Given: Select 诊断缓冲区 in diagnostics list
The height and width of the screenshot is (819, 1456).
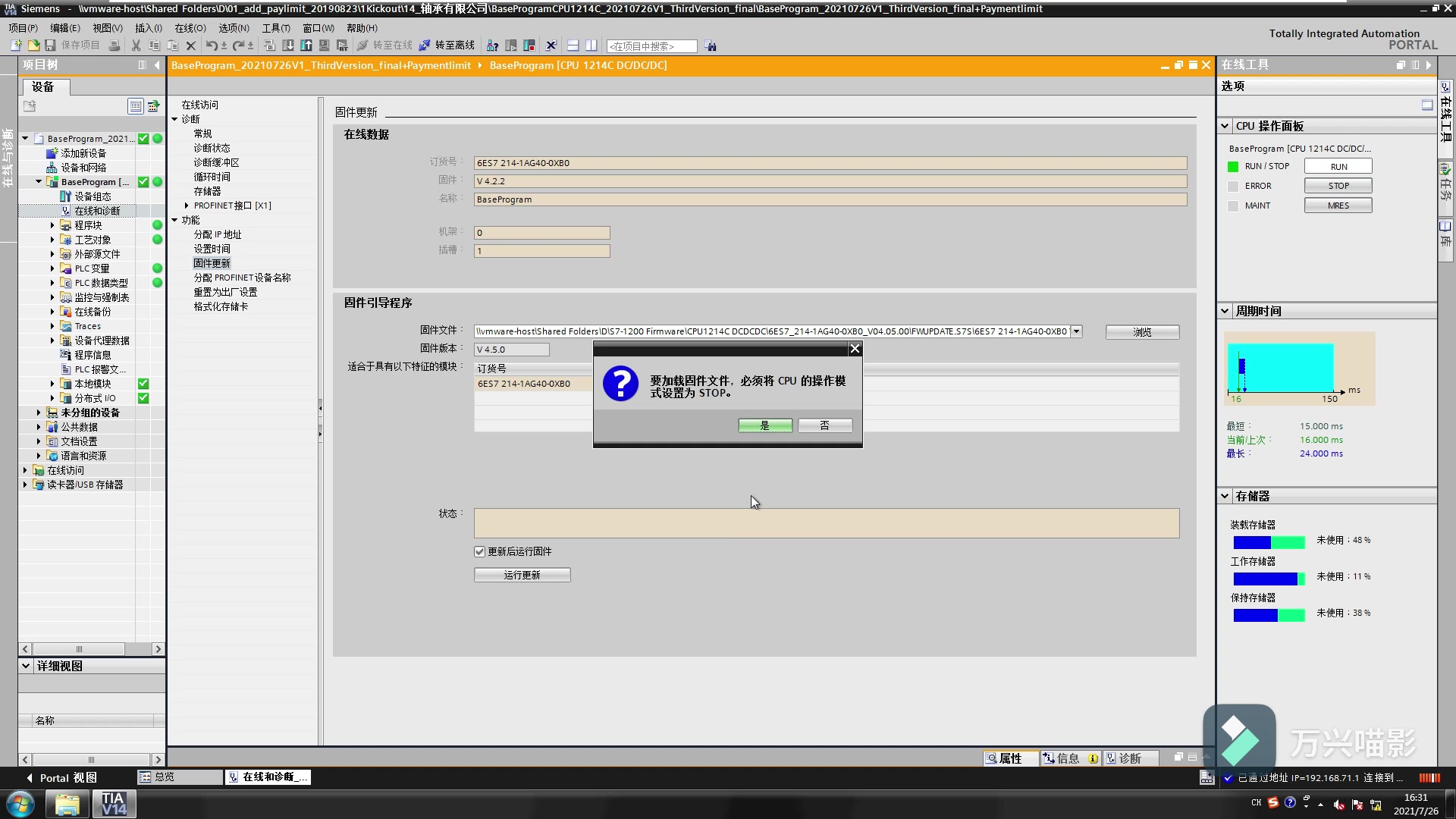Looking at the screenshot, I should click(216, 162).
